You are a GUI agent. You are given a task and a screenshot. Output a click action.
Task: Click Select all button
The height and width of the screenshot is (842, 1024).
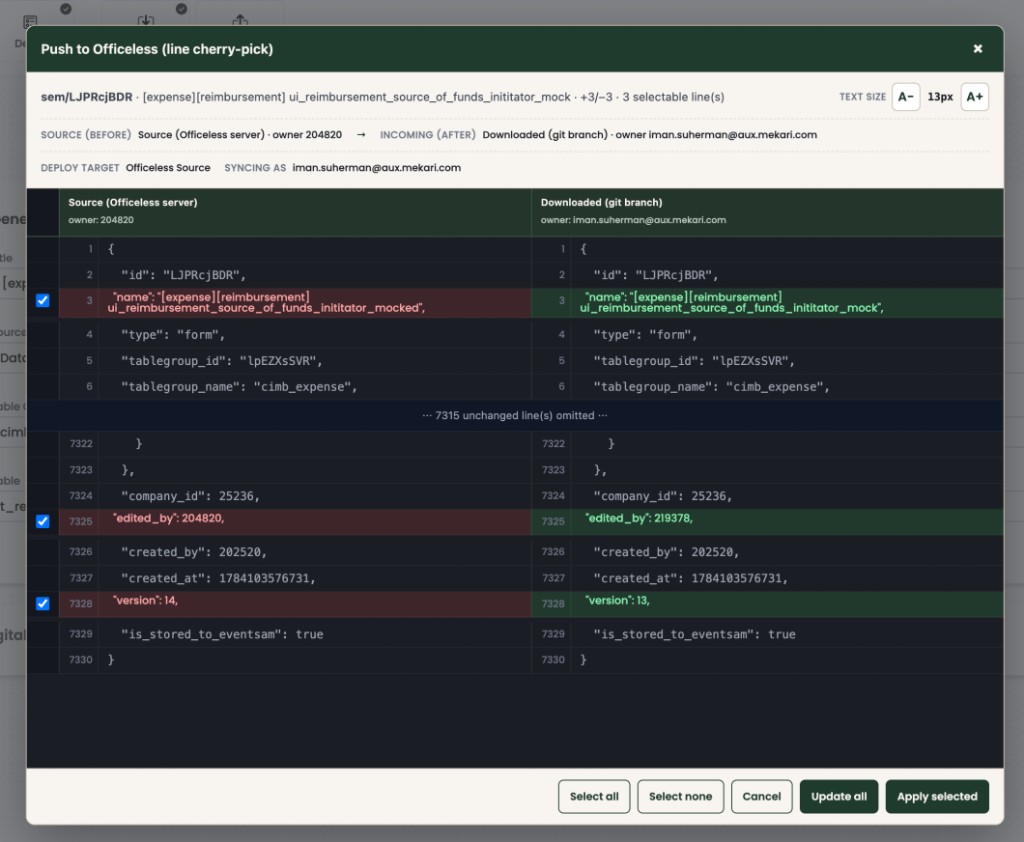(x=594, y=796)
